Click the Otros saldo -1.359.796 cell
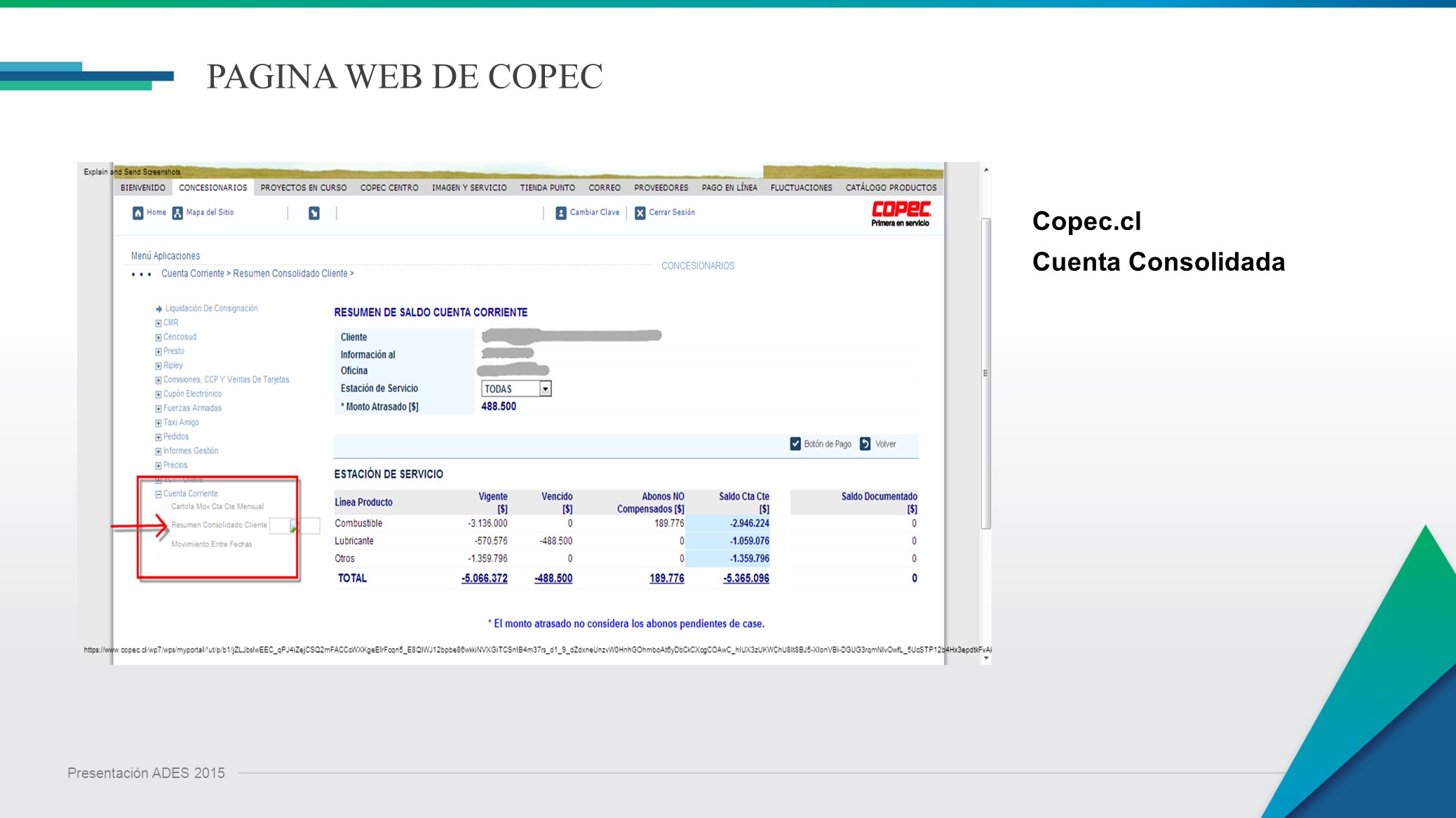The image size is (1456, 818). click(x=728, y=558)
